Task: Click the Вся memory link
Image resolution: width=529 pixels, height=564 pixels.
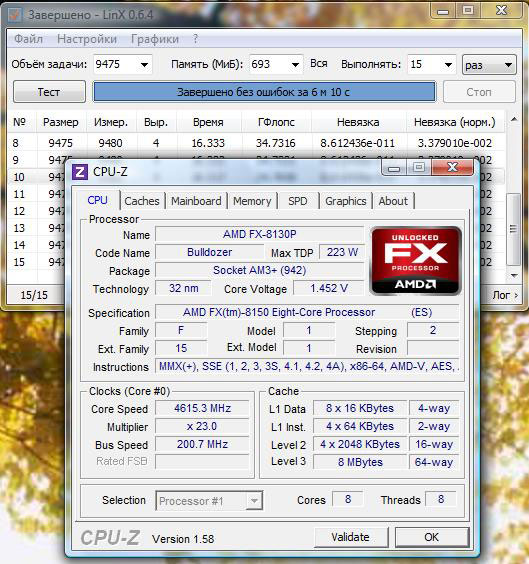Action: [319, 64]
